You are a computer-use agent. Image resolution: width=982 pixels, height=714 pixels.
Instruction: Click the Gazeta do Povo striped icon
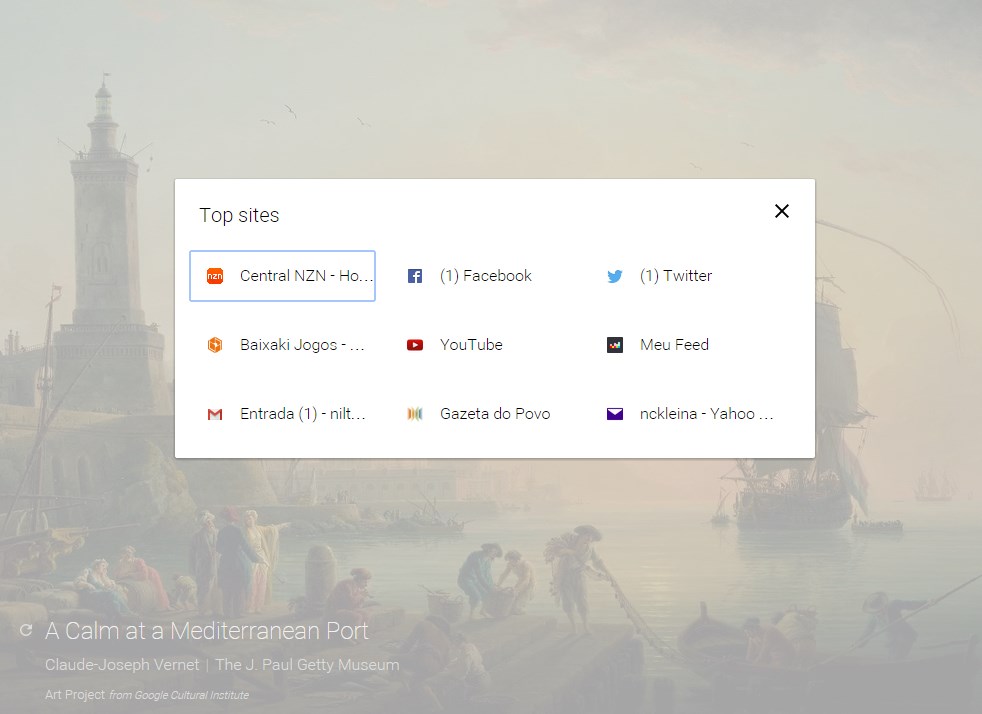[x=415, y=414]
